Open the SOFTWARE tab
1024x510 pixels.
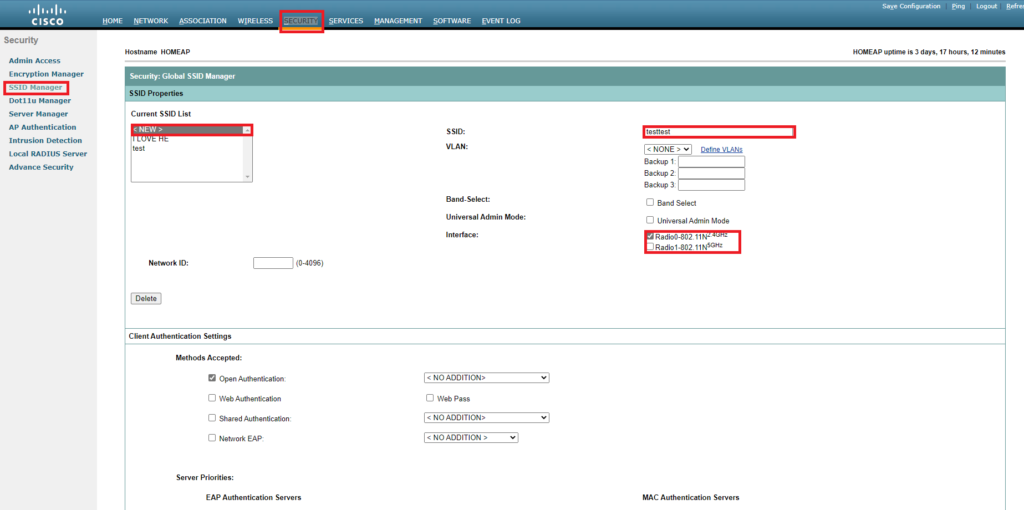click(x=452, y=21)
